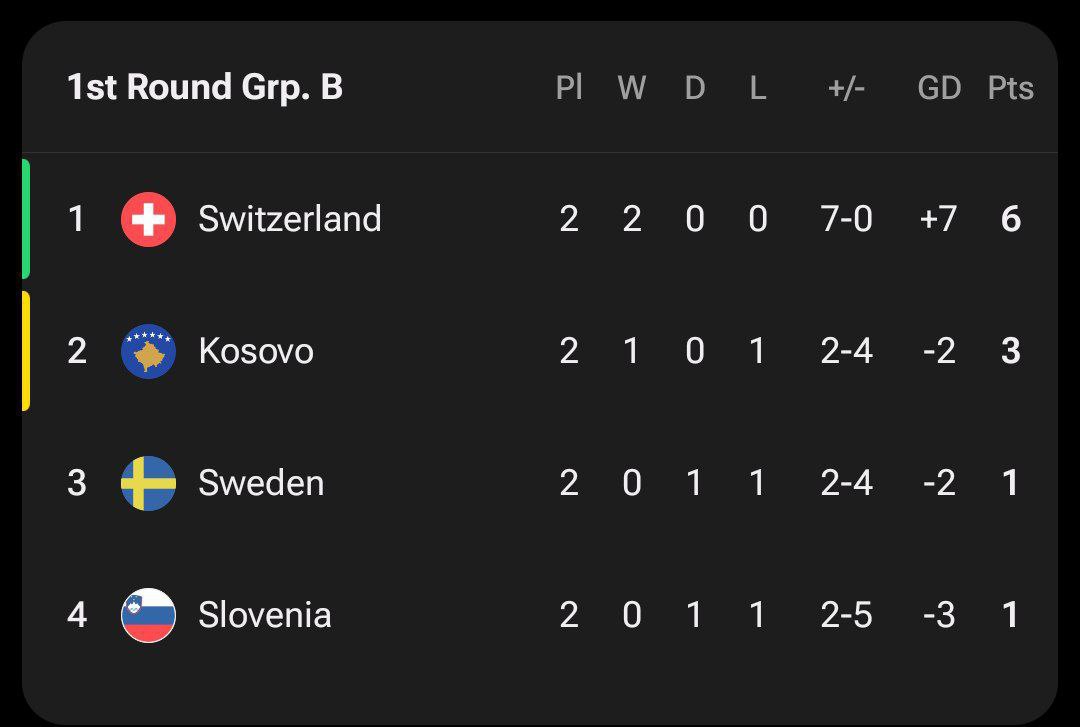This screenshot has width=1080, height=727.
Task: Click the Switzerland flag icon
Action: 148,219
